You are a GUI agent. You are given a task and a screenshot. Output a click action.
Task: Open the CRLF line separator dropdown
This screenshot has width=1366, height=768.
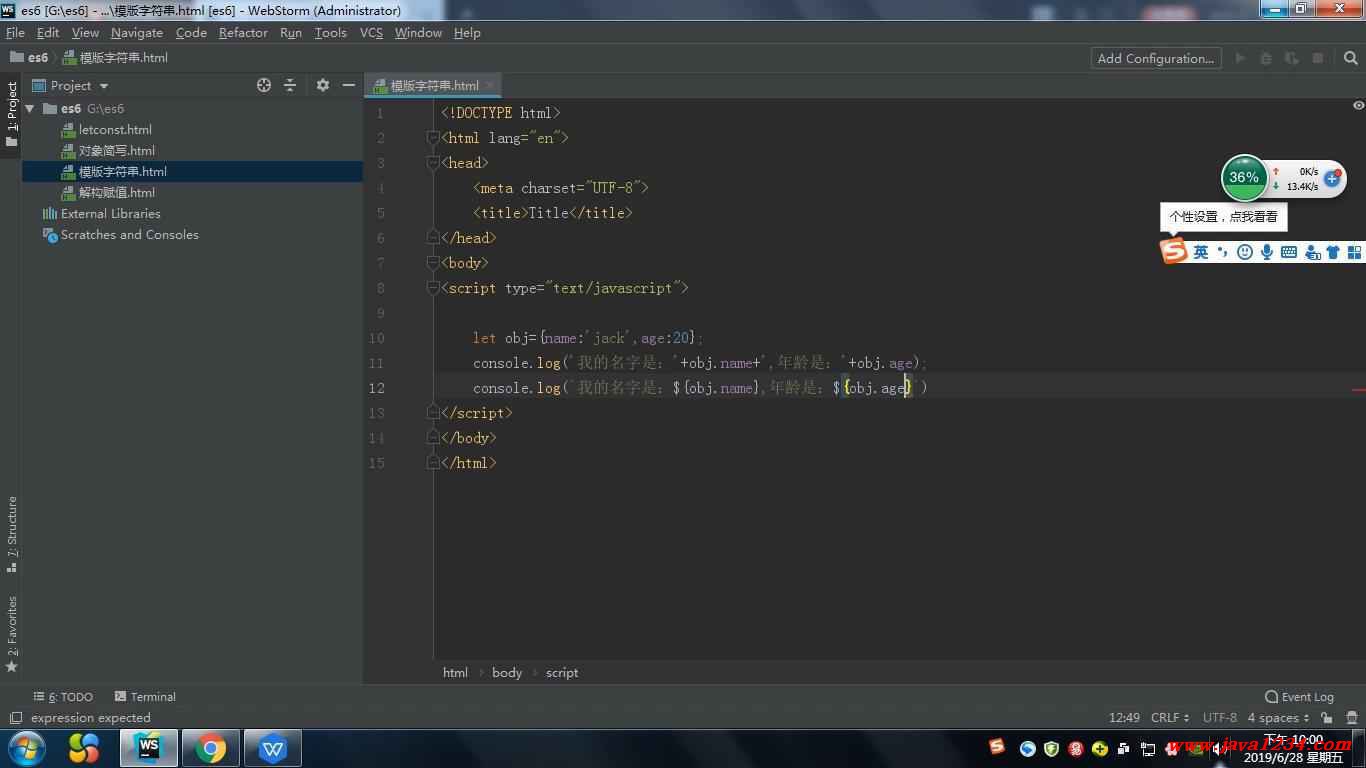(x=1170, y=718)
